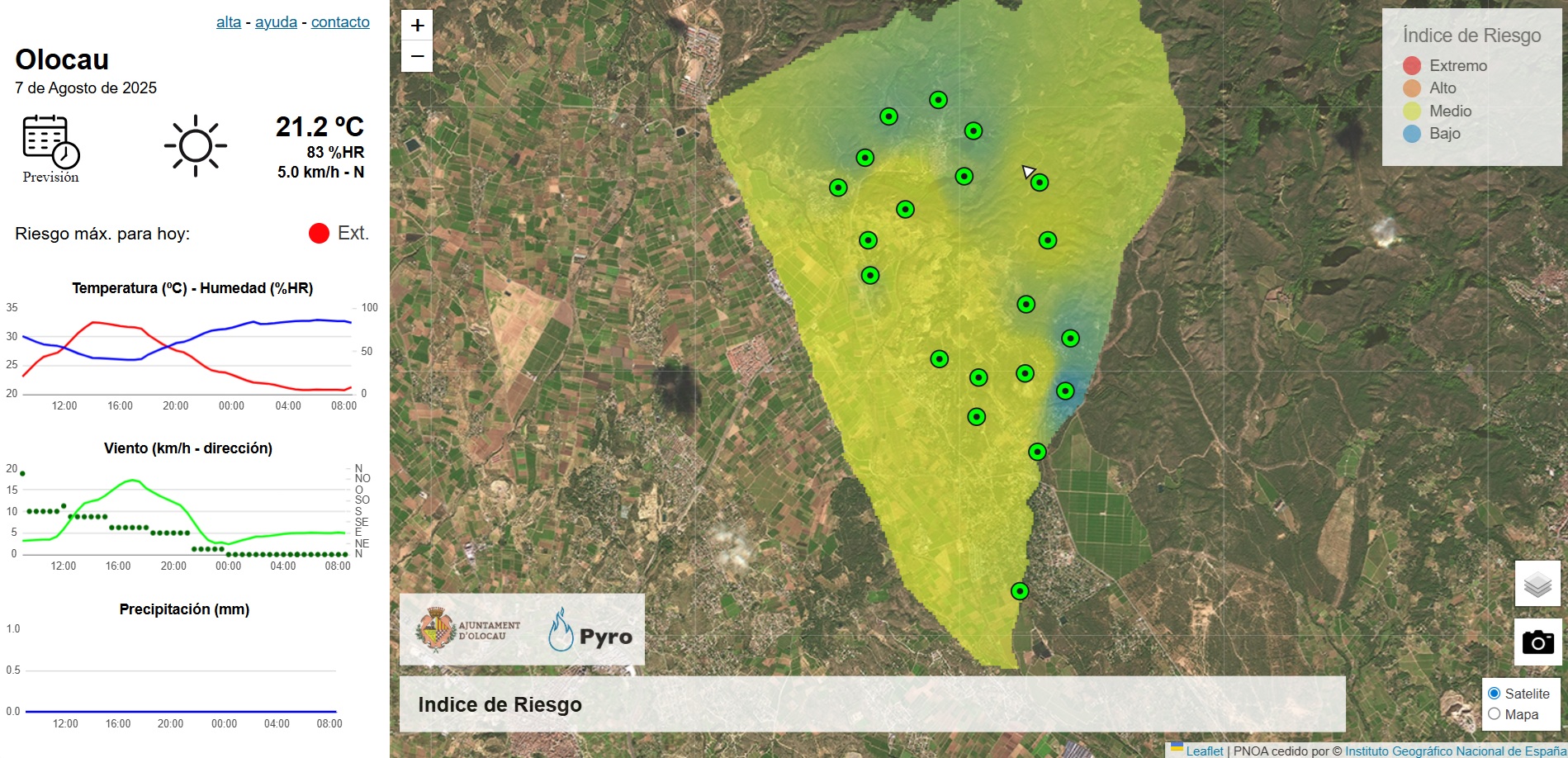Select the Satelite radio button

click(x=1495, y=694)
